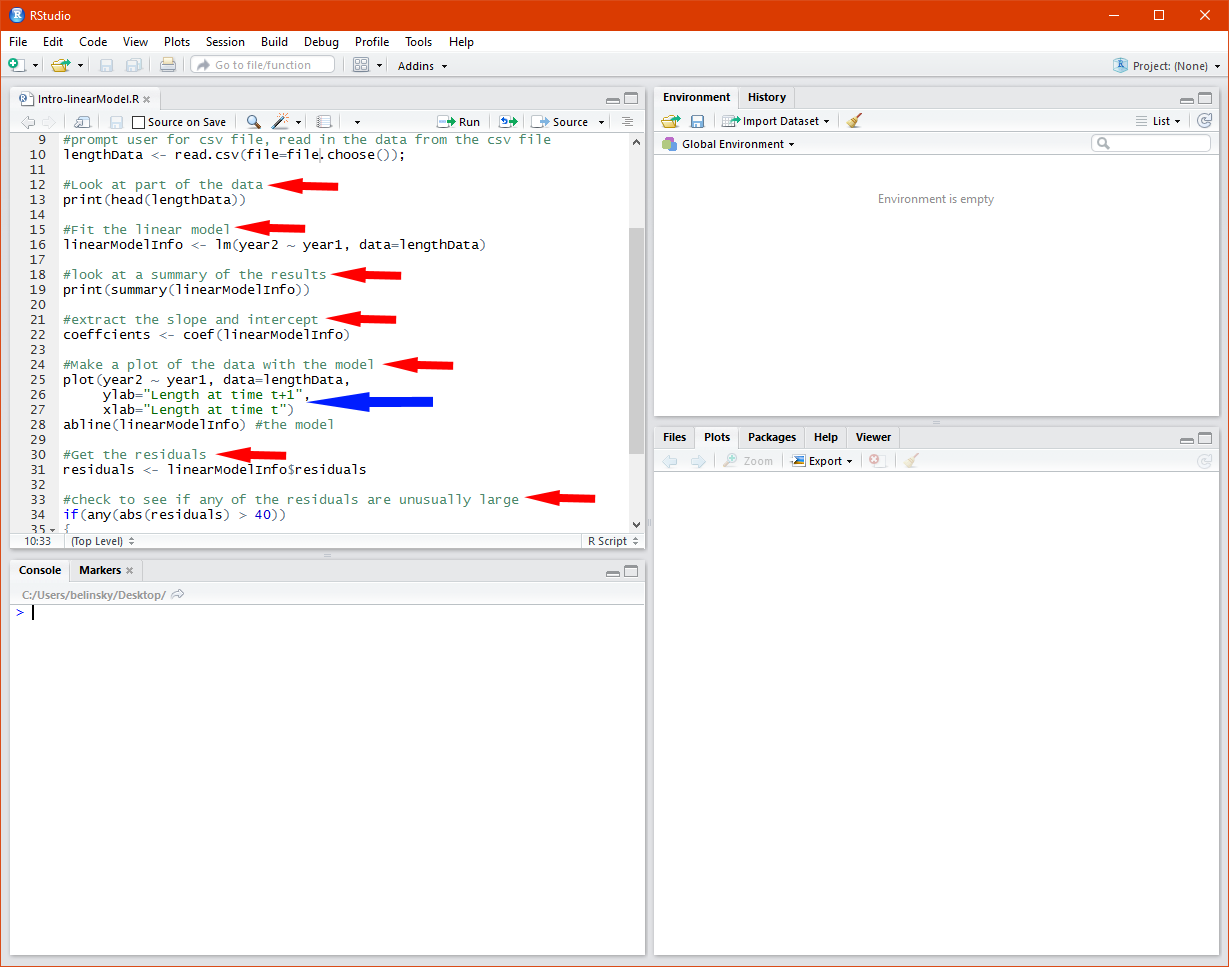This screenshot has height=967, width=1229.
Task: Click the Workspace panes grid icon
Action: [x=361, y=65]
